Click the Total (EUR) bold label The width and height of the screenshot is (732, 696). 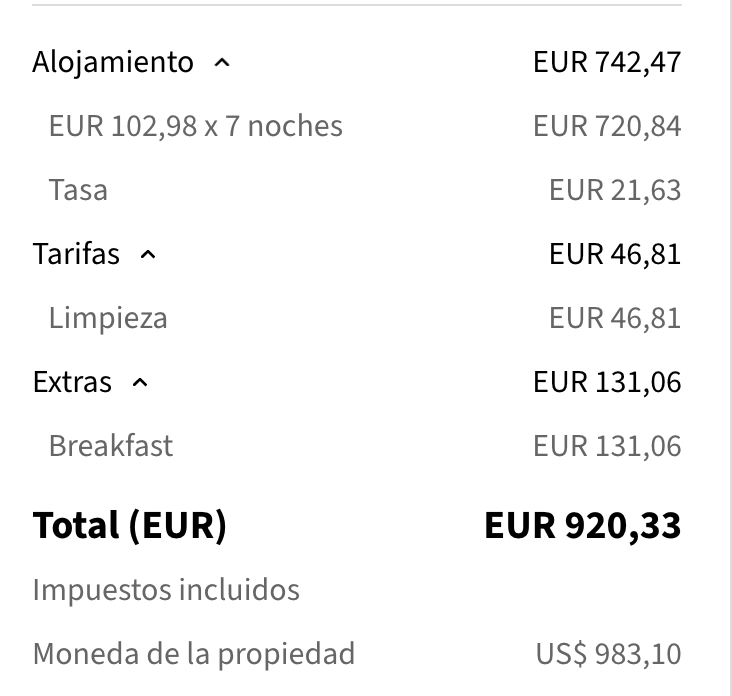(x=130, y=525)
